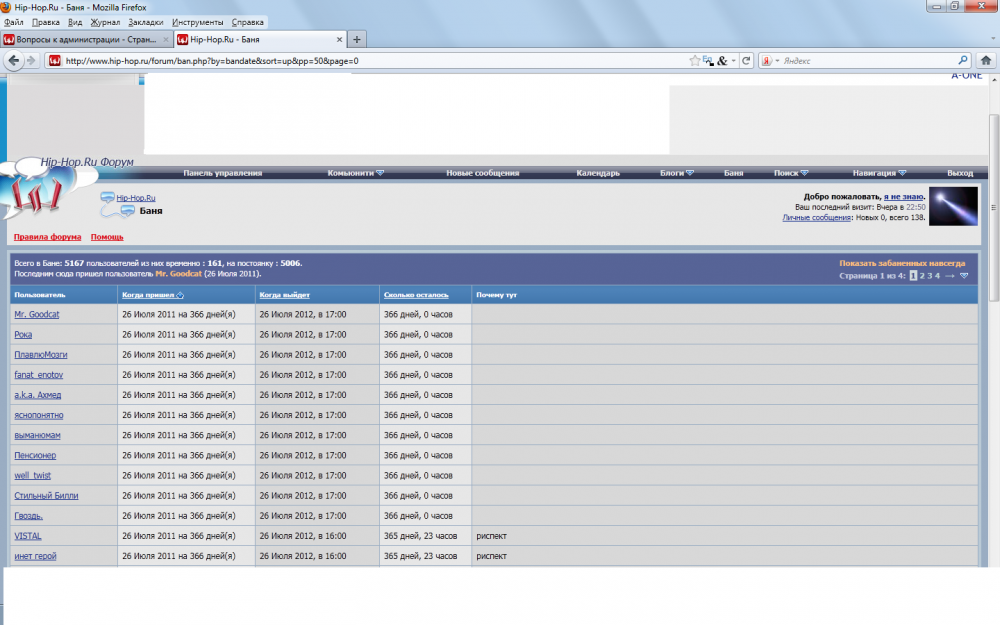Click Mr. Goodcat in ban summary line
The width and height of the screenshot is (1000, 625).
click(179, 274)
